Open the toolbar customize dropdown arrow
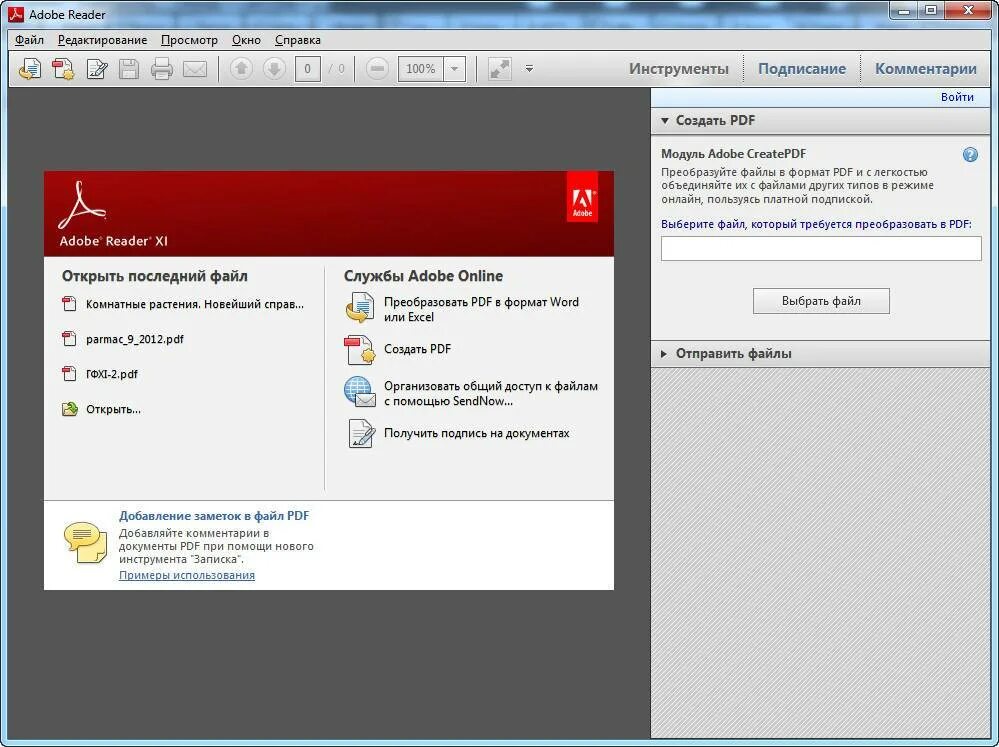 529,68
